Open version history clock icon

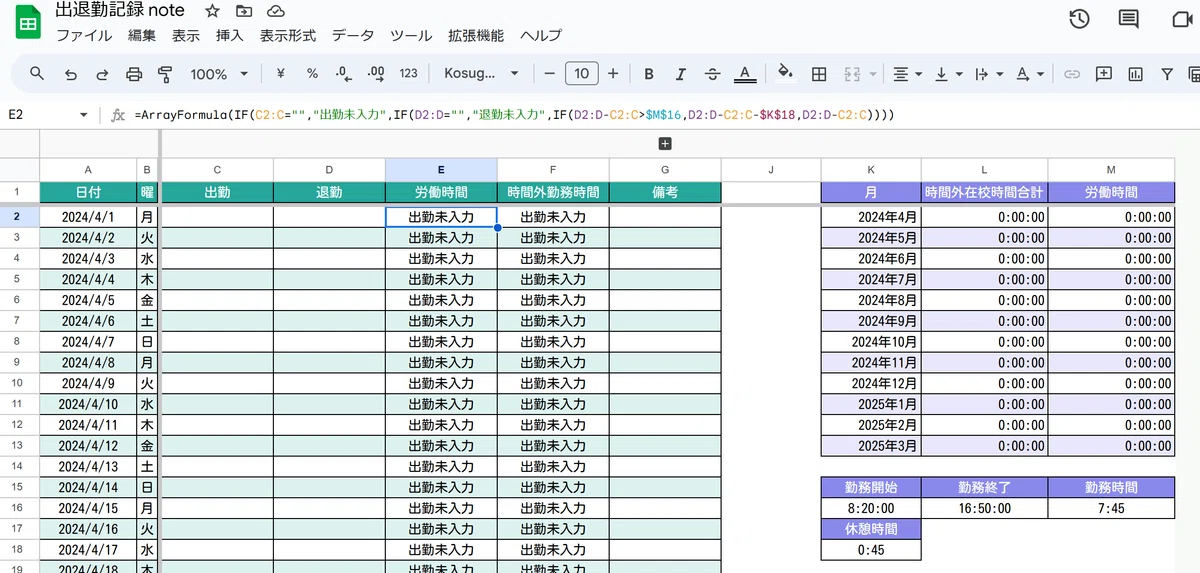point(1079,19)
